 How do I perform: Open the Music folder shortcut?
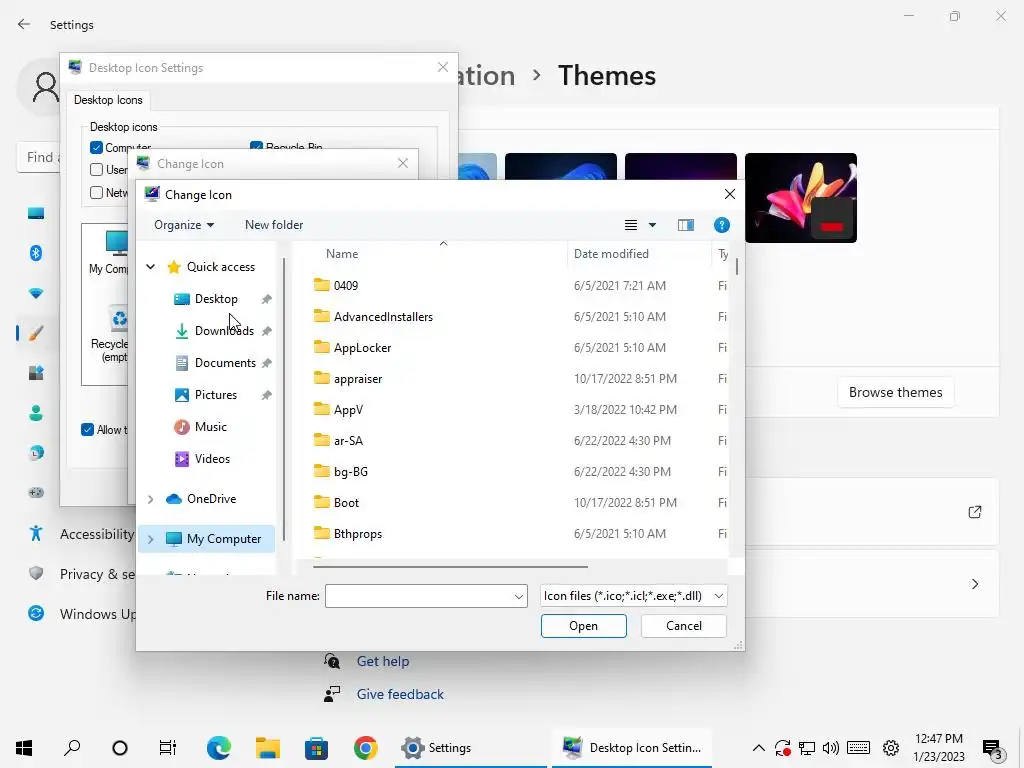(210, 426)
